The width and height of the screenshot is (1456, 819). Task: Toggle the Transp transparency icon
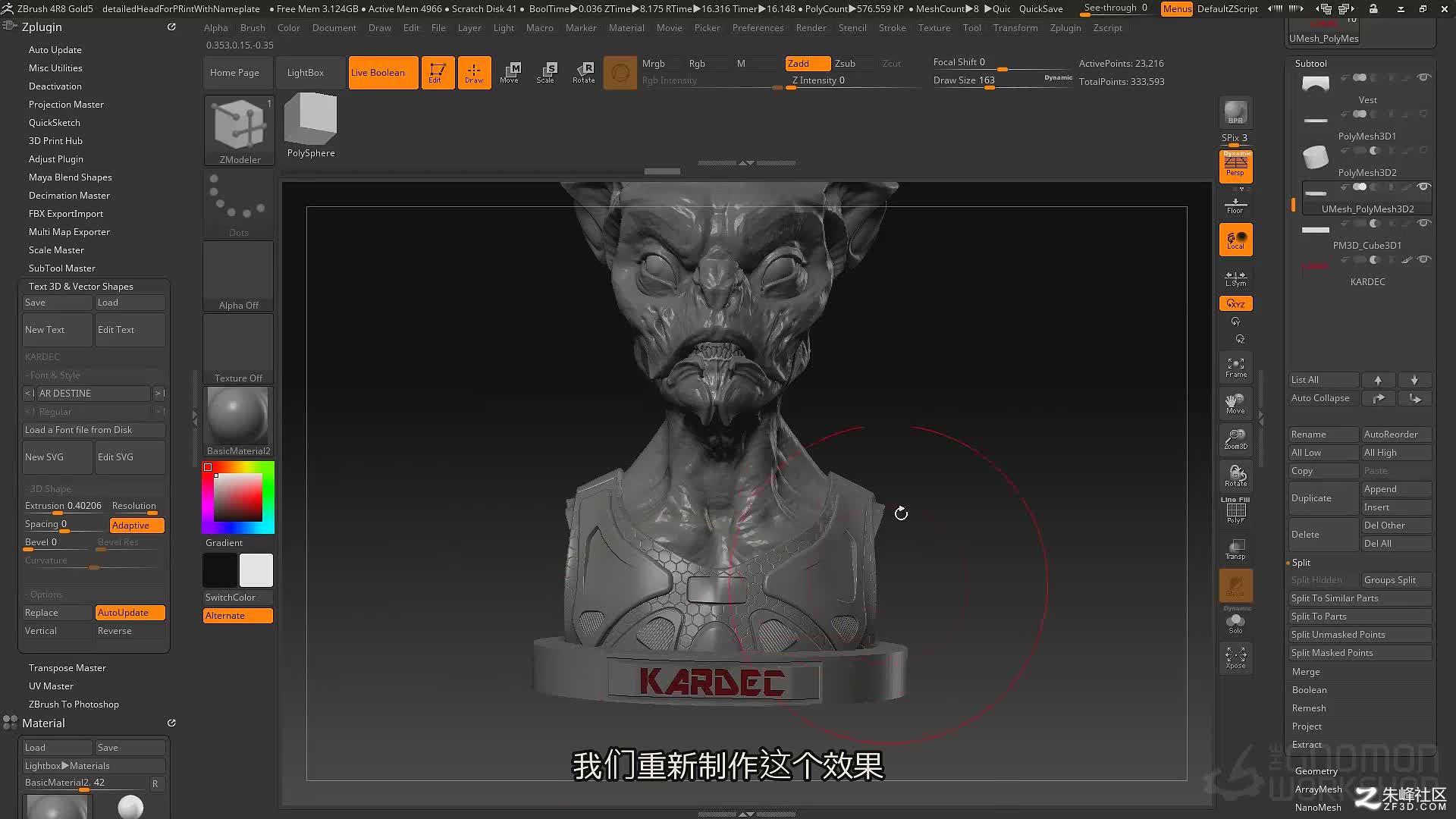[1235, 549]
